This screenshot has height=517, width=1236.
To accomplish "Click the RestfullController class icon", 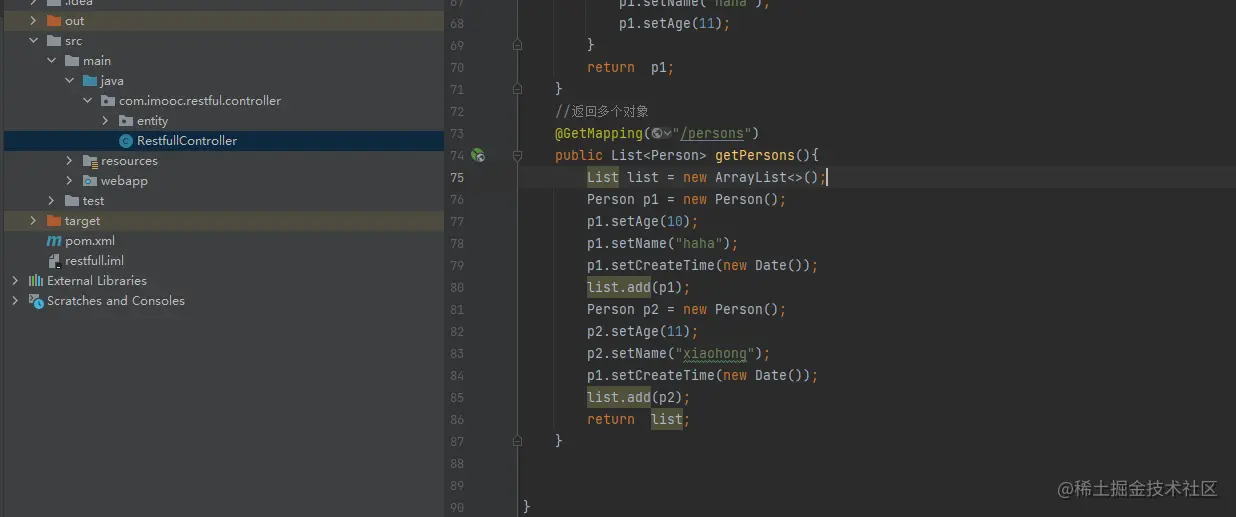I will 125,141.
